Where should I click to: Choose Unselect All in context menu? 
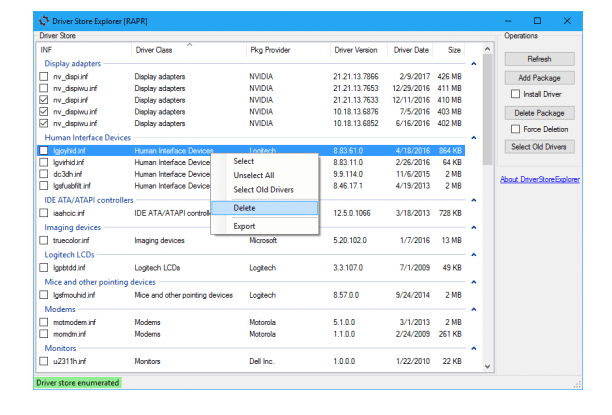tap(265, 175)
